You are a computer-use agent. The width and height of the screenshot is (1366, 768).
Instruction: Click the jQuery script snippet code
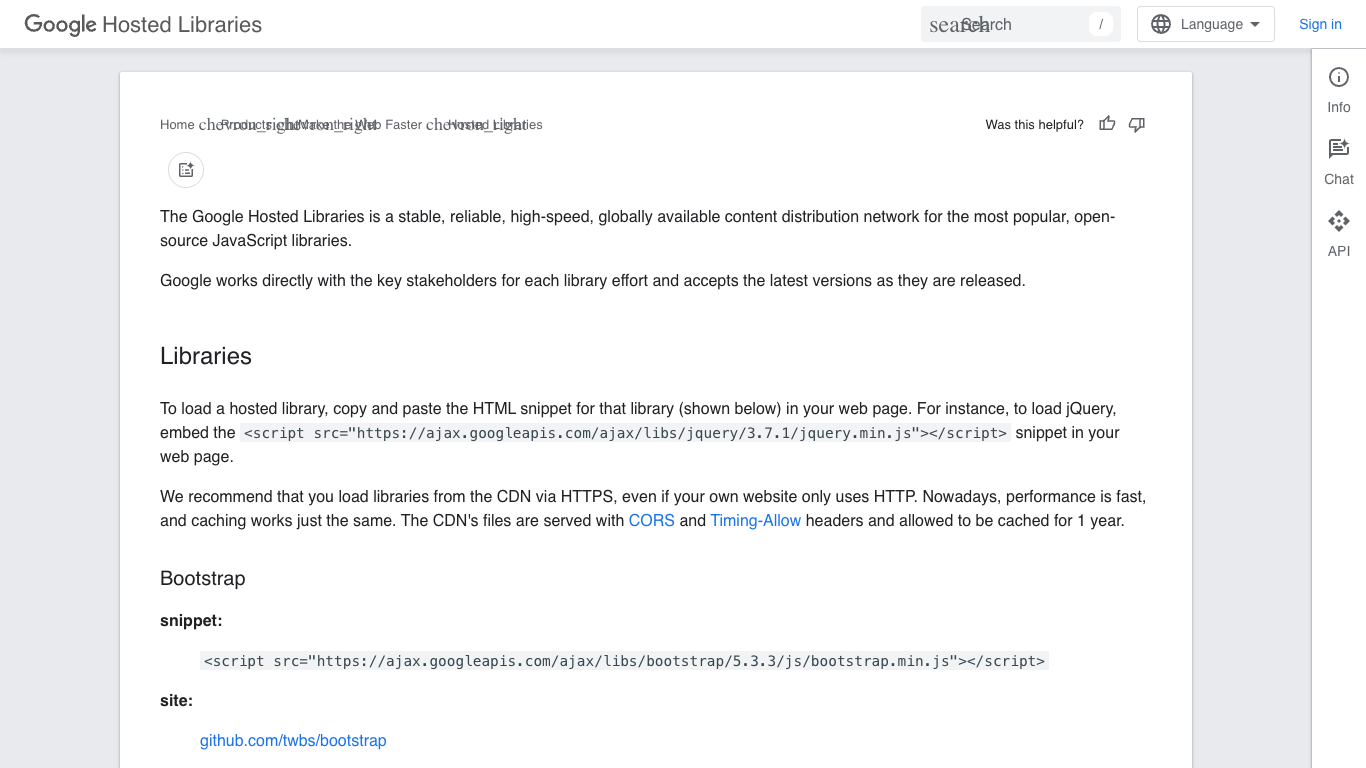pos(626,433)
